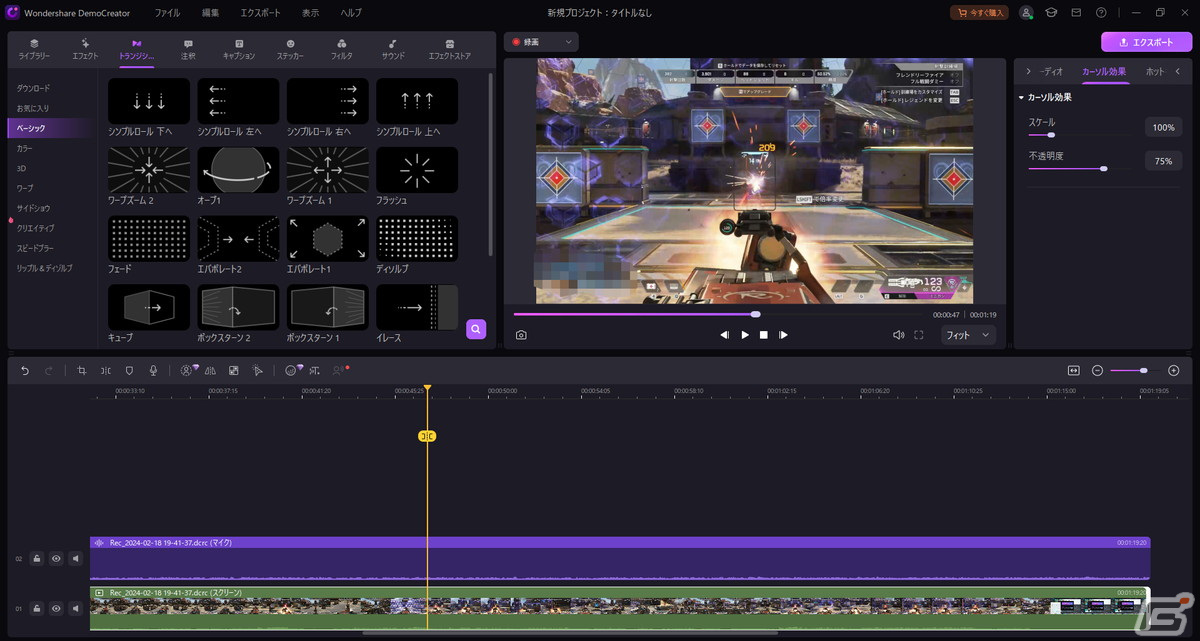The image size is (1200, 641).
Task: Start voiceover with microphone icon
Action: tap(153, 370)
